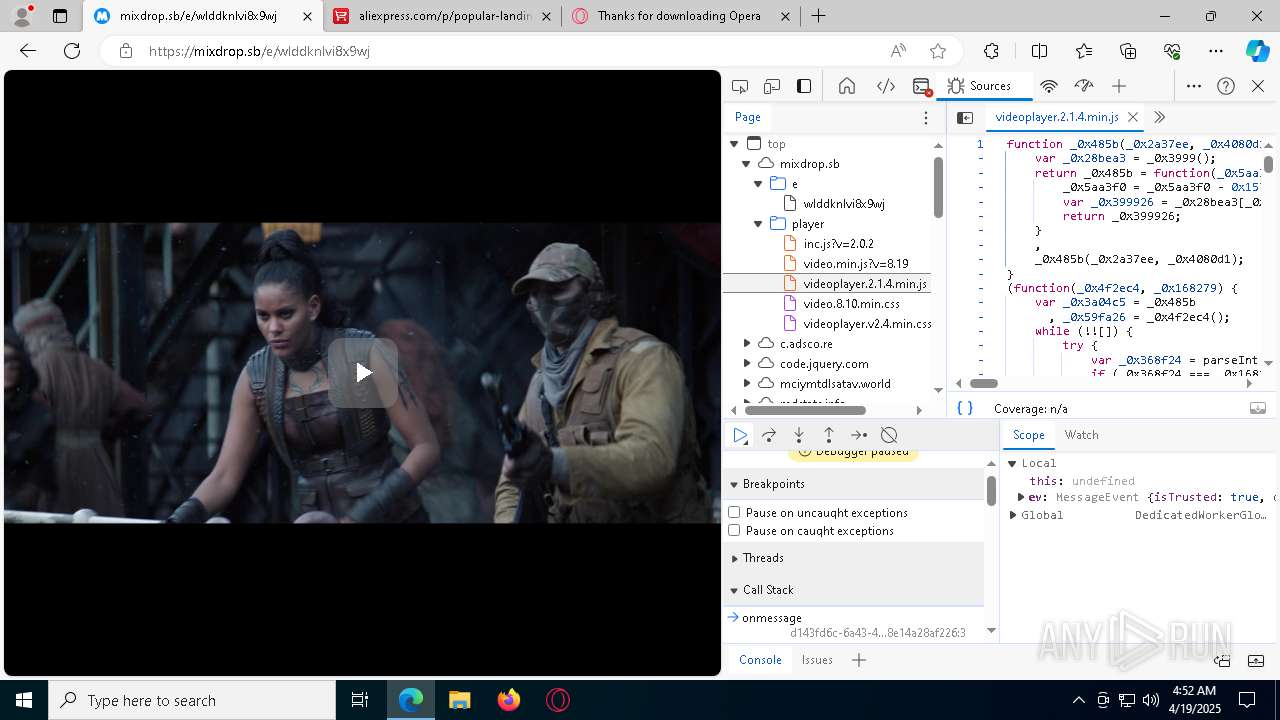
Task: Open the Network tool wifi icon
Action: [x=1049, y=86]
